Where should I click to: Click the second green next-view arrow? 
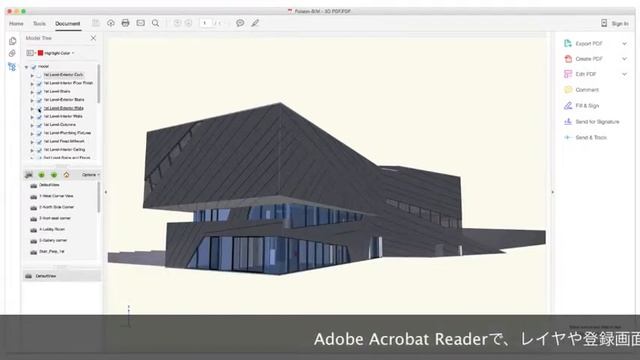[x=54, y=175]
